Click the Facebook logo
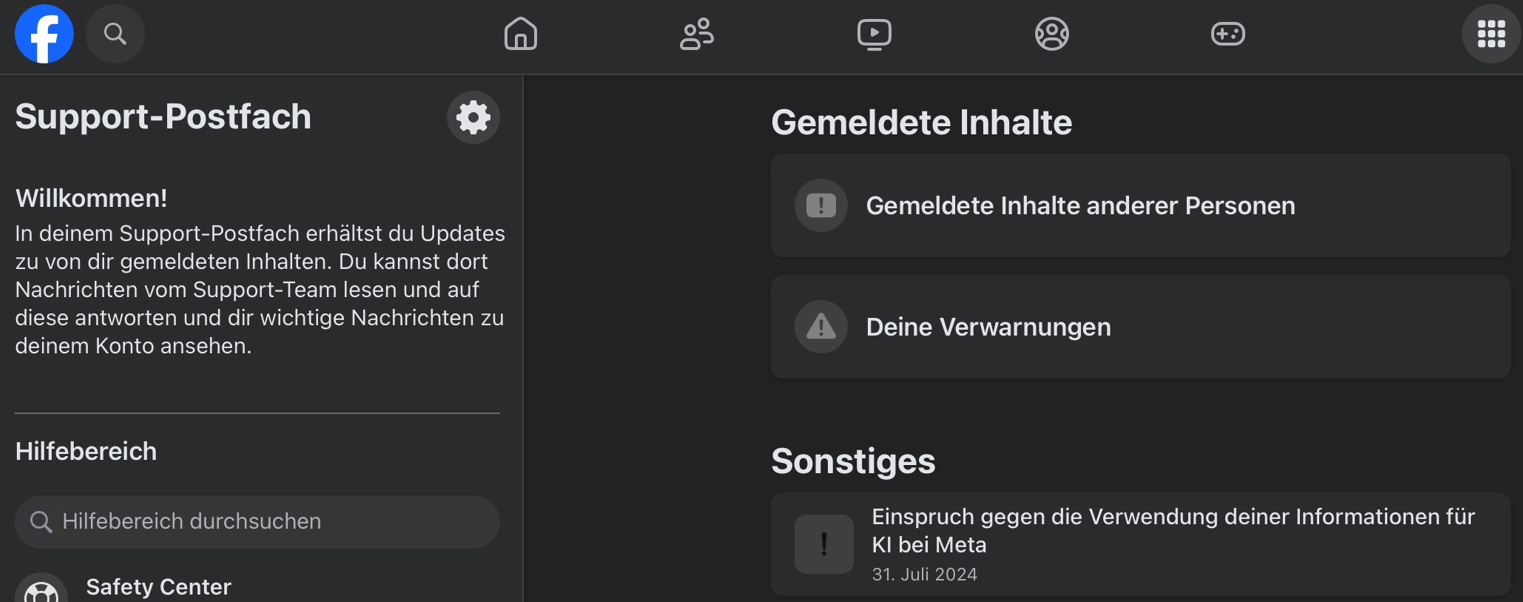 [44, 34]
